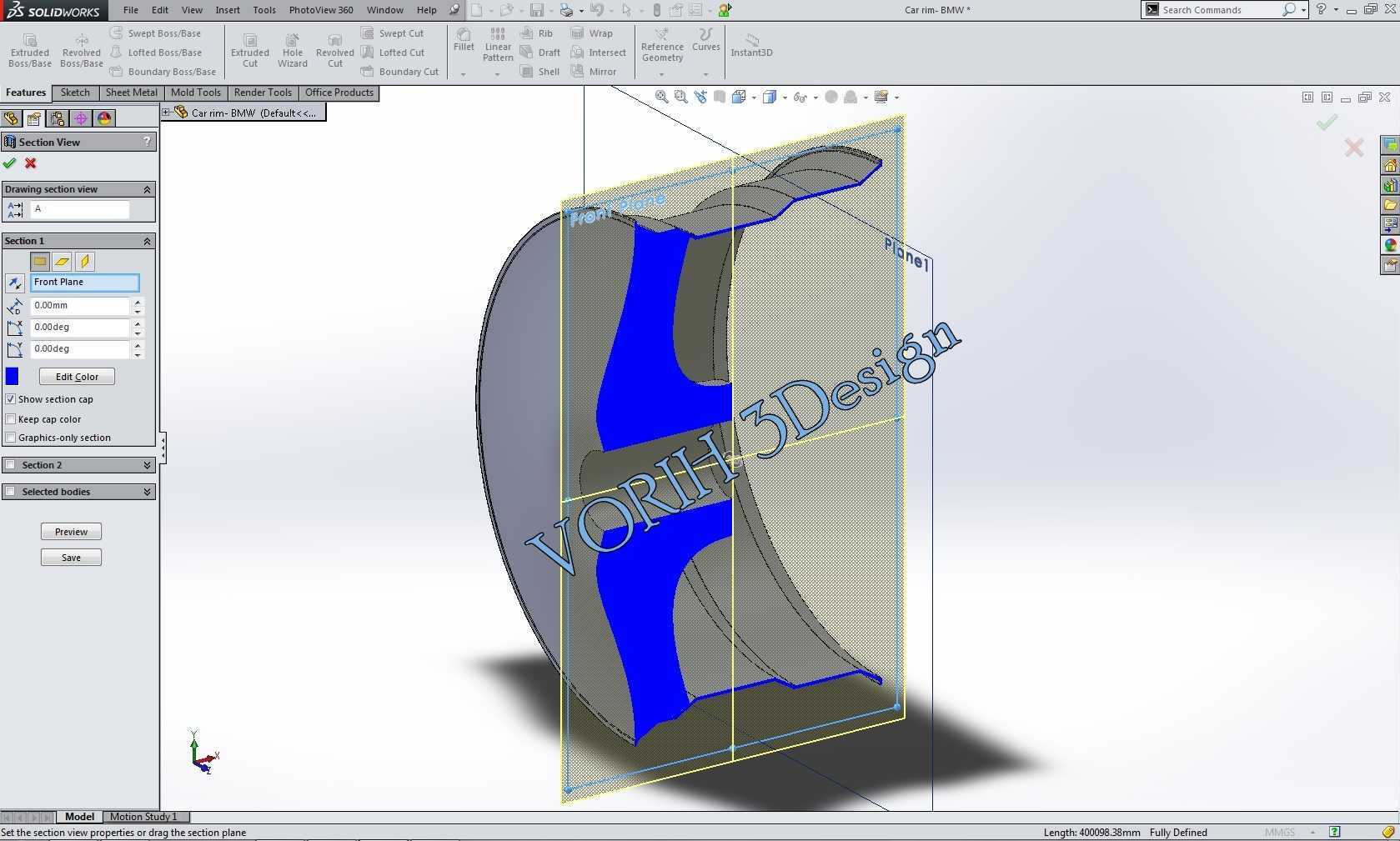Choose the Rib feature
The image size is (1400, 841).
click(536, 33)
